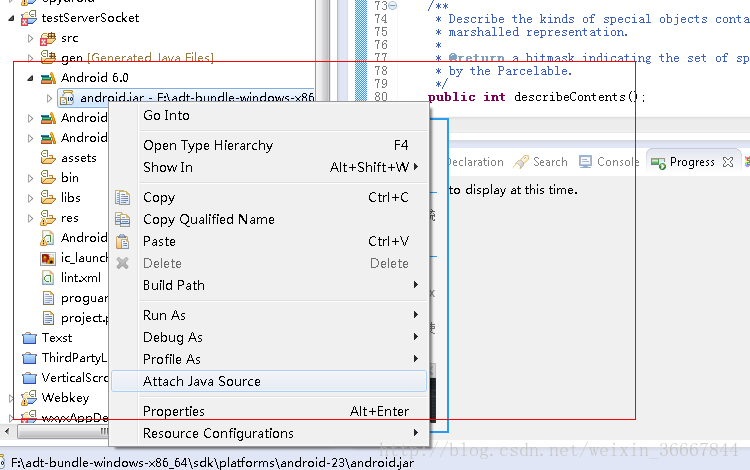Click the lint.xml file icon
This screenshot has width=750, height=470.
(47, 278)
